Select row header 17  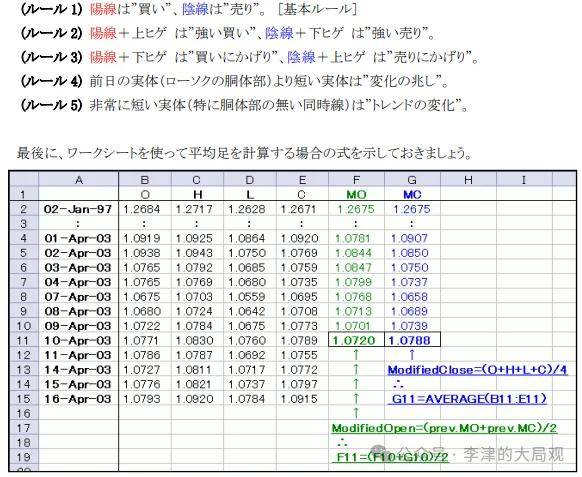coord(23,428)
